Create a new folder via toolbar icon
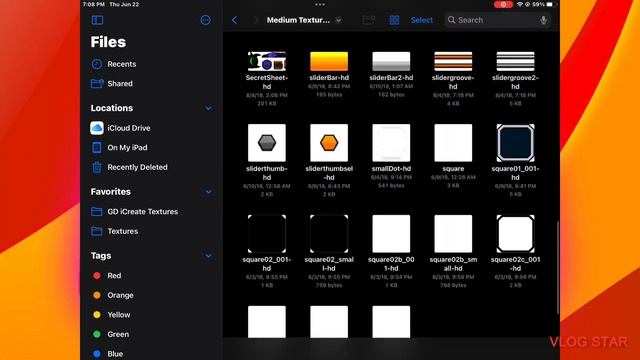The height and width of the screenshot is (360, 640). 369,20
